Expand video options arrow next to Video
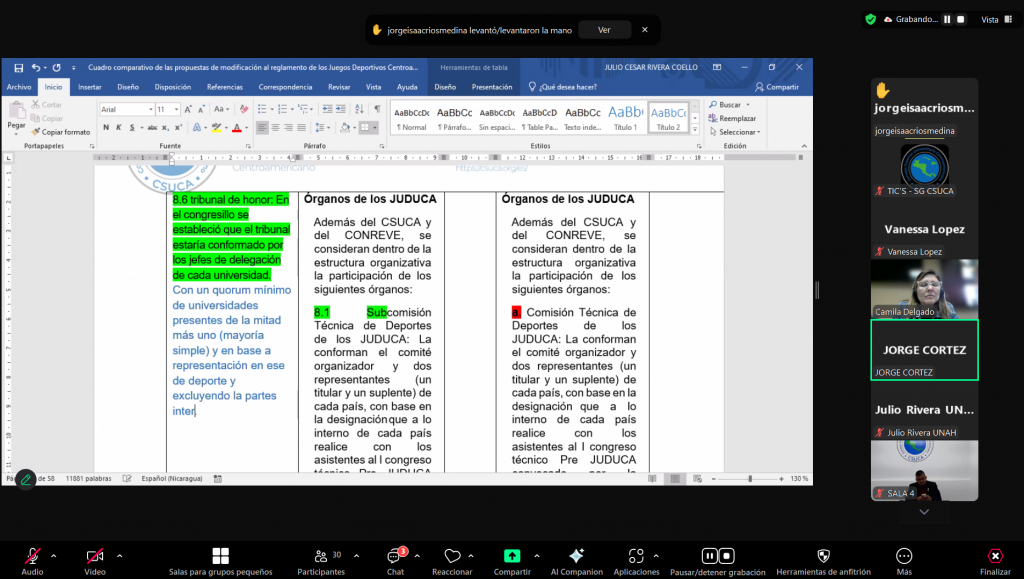The width and height of the screenshot is (1024, 579). (x=119, y=555)
